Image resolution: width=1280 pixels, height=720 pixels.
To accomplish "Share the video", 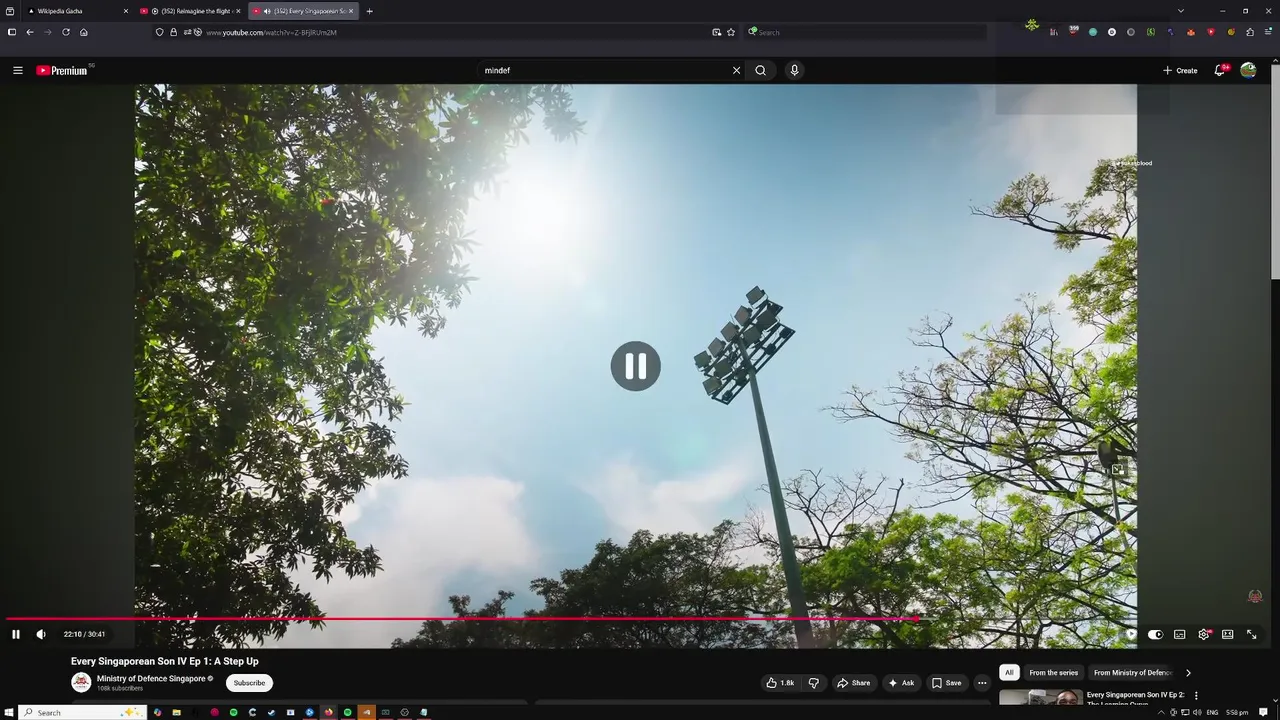I will coord(853,683).
